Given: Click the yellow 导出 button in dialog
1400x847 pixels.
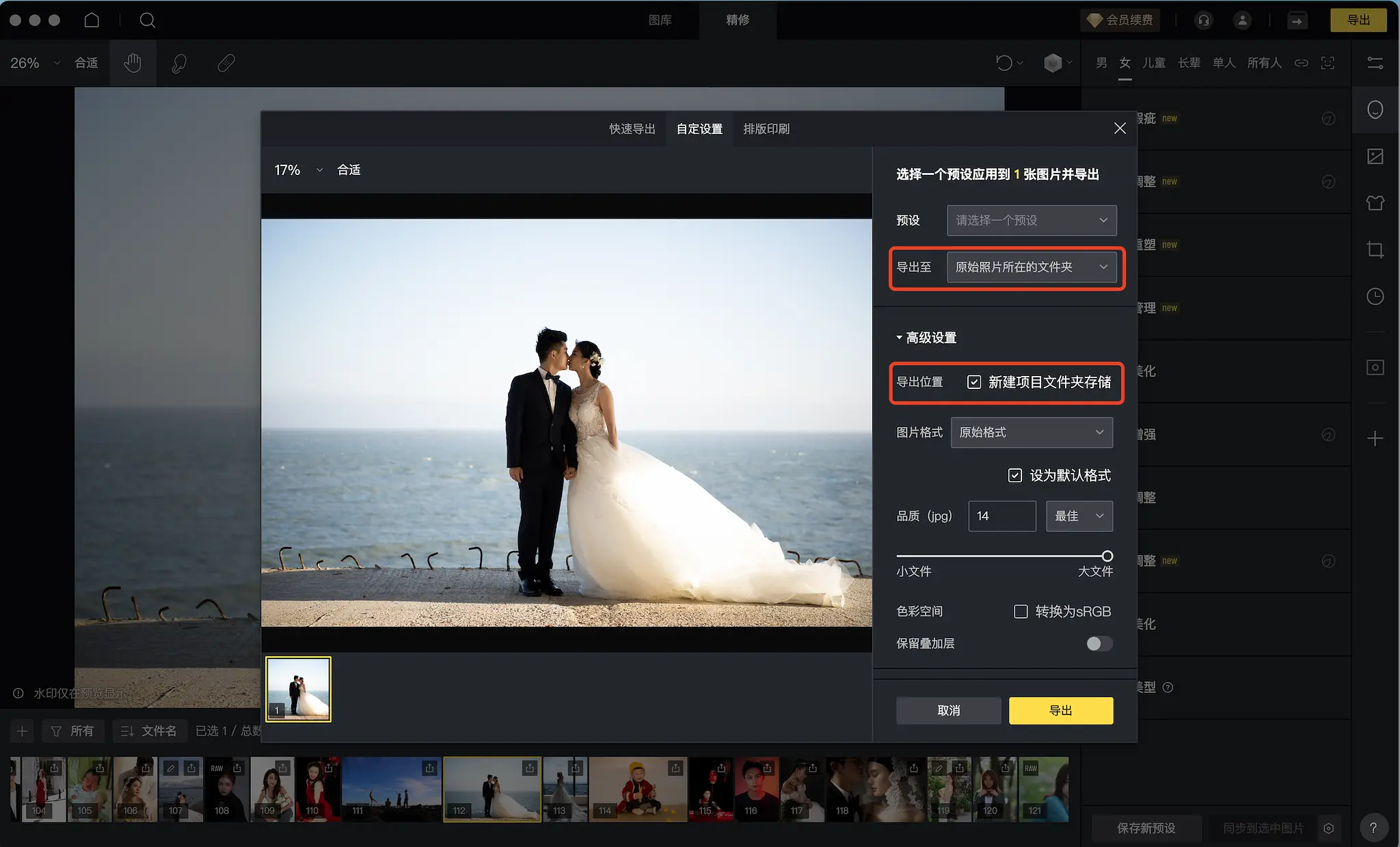Looking at the screenshot, I should [1060, 710].
